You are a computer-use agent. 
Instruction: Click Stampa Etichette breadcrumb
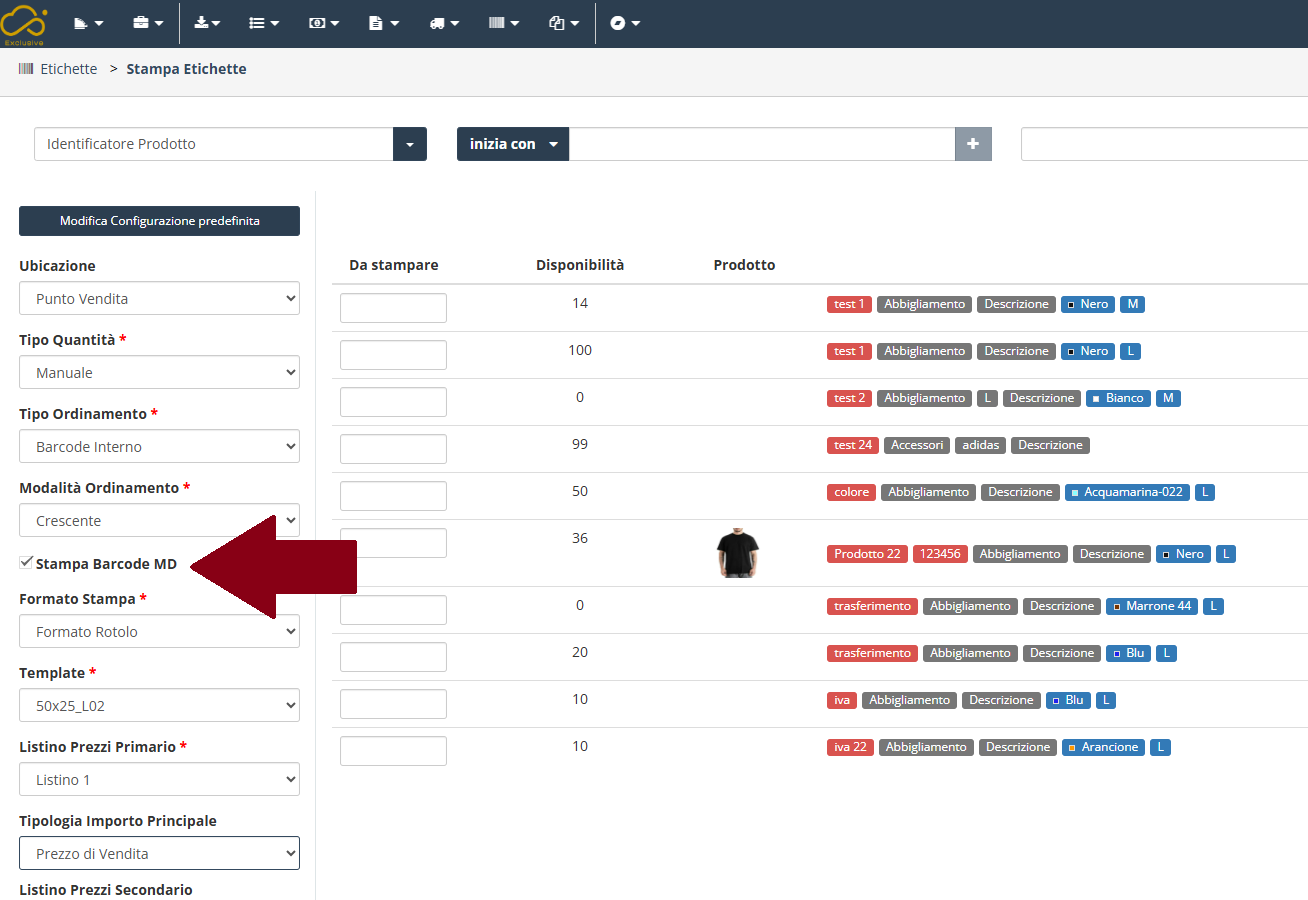pyautogui.click(x=186, y=69)
